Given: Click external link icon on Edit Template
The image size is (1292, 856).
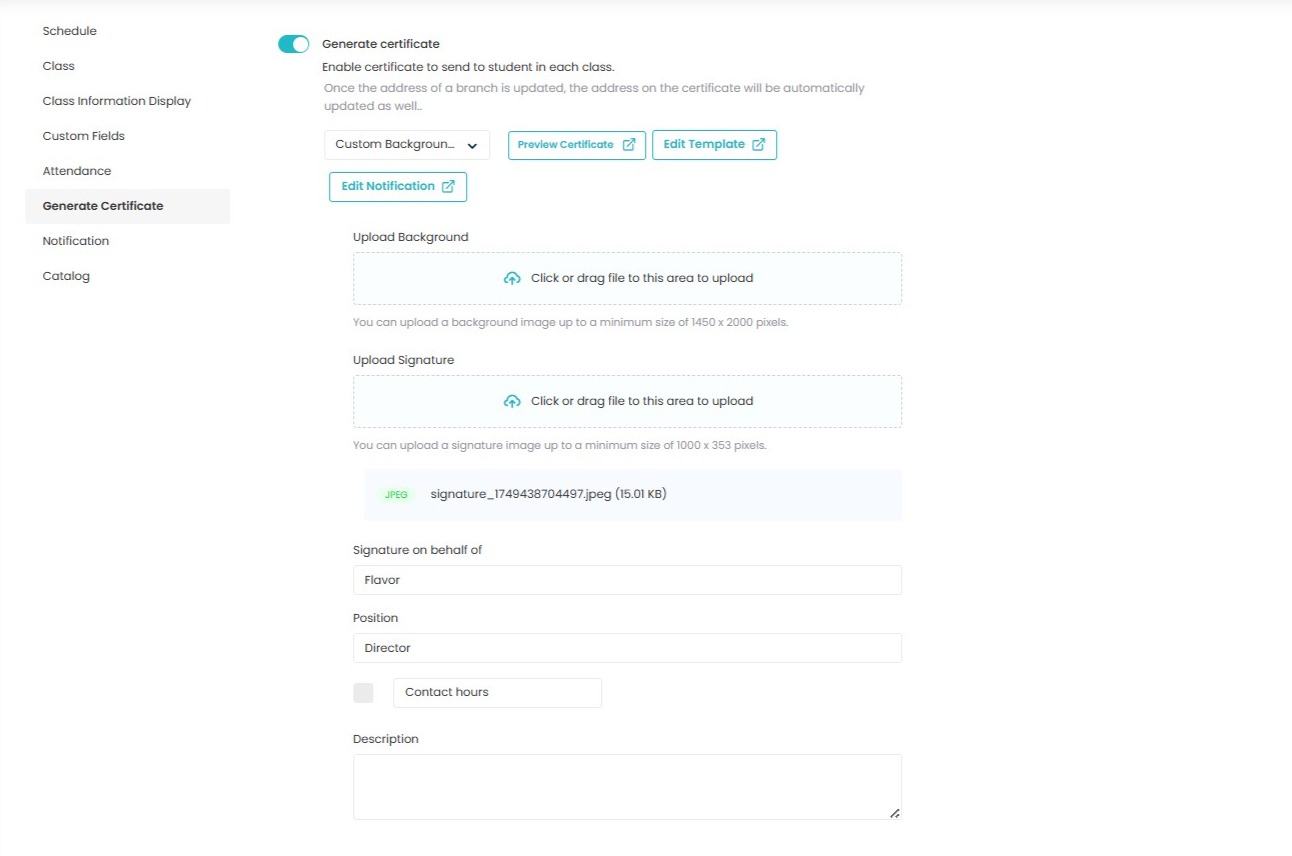Looking at the screenshot, I should [759, 145].
